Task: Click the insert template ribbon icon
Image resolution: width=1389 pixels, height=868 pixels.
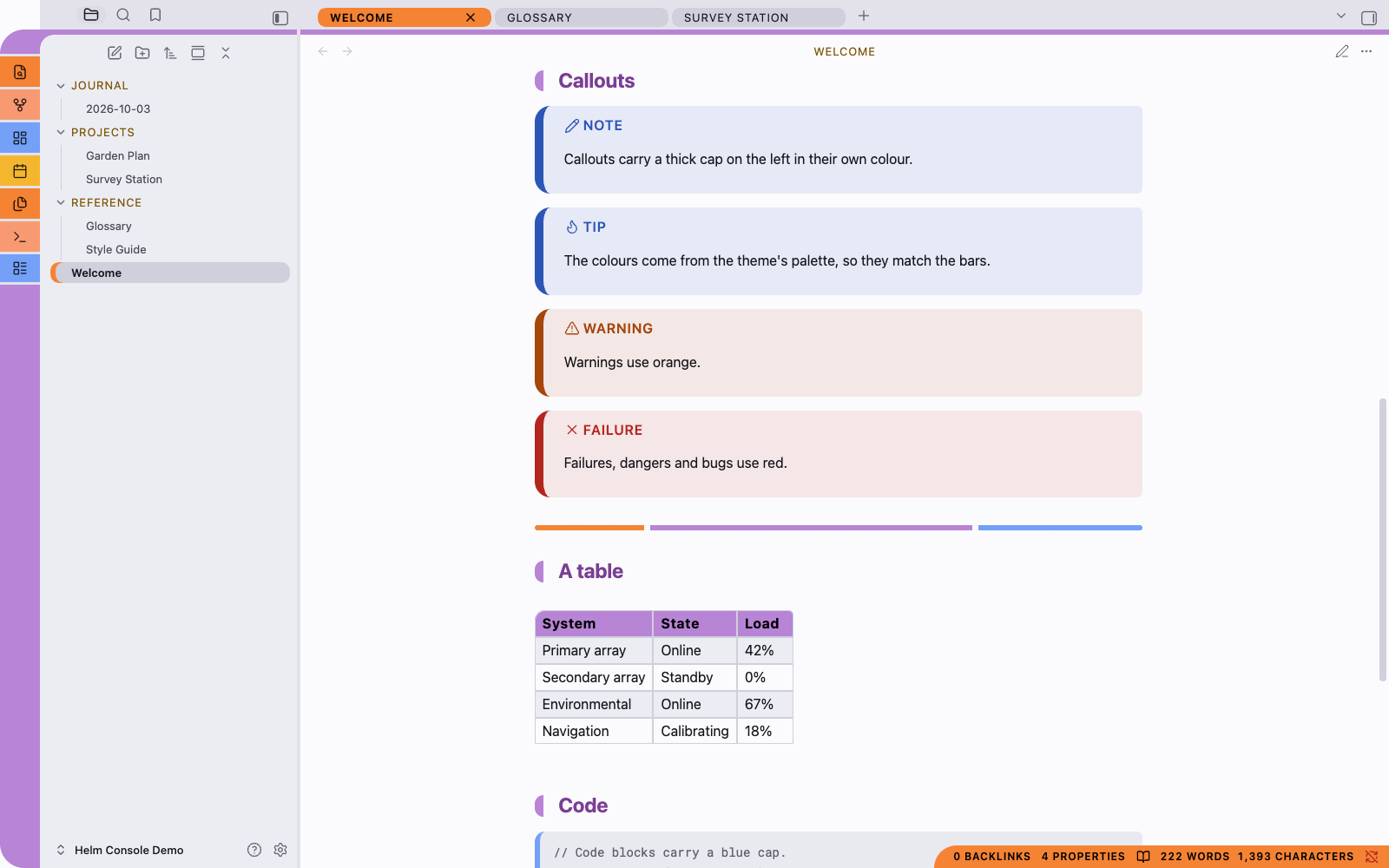Action: point(20,204)
